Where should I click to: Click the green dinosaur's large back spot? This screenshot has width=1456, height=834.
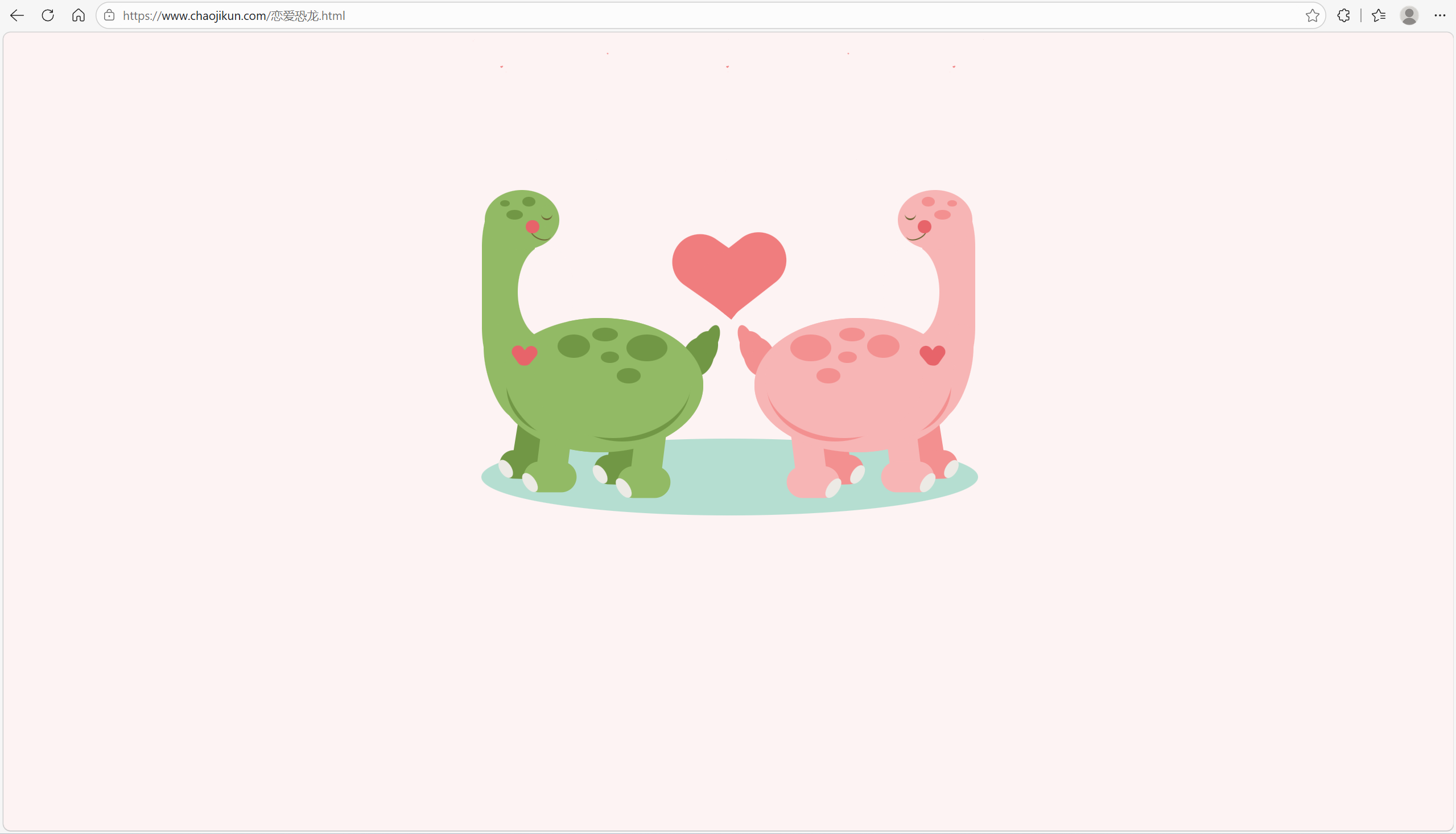point(647,348)
